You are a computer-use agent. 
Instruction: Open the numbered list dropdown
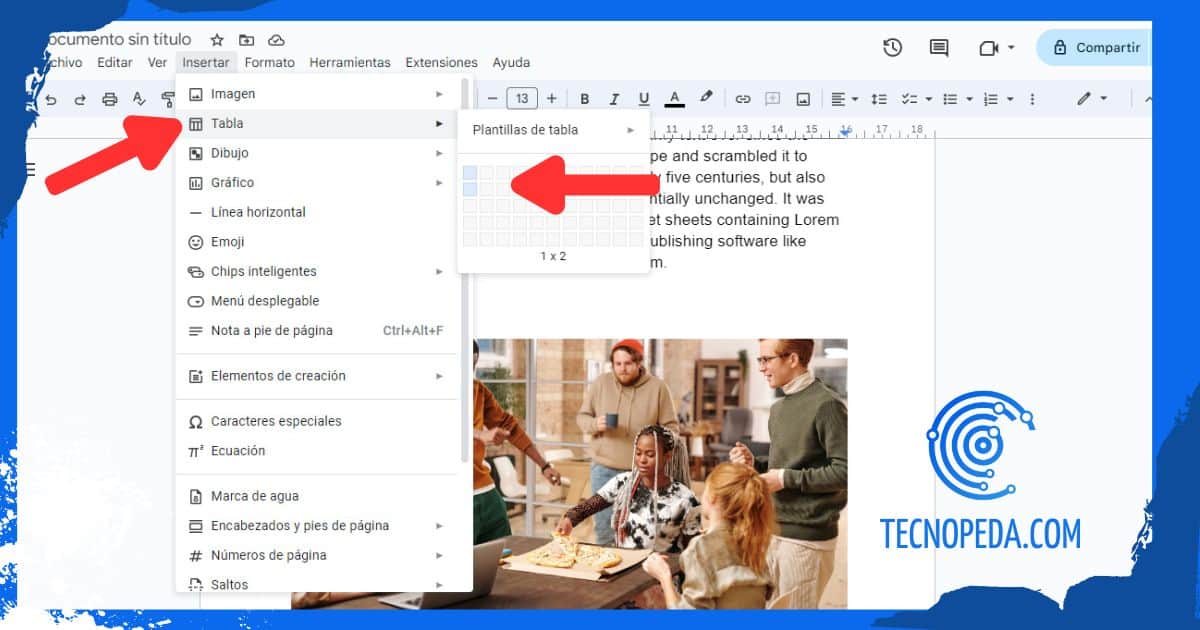(x=997, y=99)
